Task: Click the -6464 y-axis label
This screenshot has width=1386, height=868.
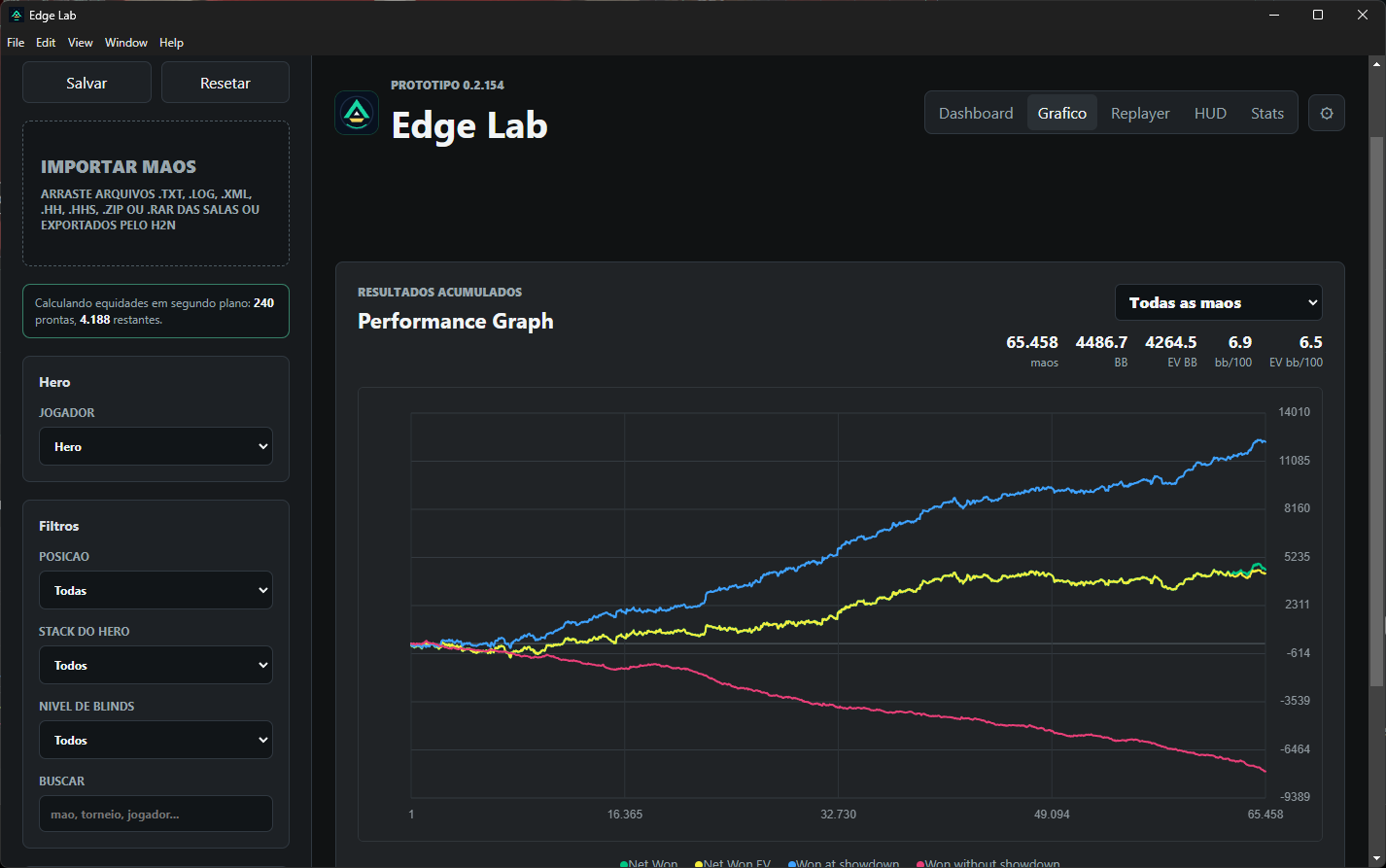Action: pyautogui.click(x=1295, y=749)
